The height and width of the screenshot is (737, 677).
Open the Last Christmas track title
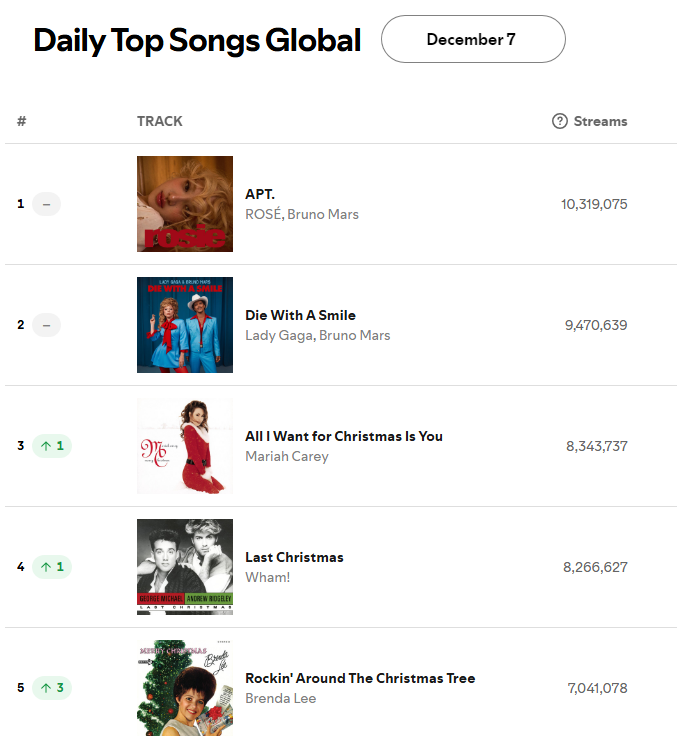coord(294,557)
